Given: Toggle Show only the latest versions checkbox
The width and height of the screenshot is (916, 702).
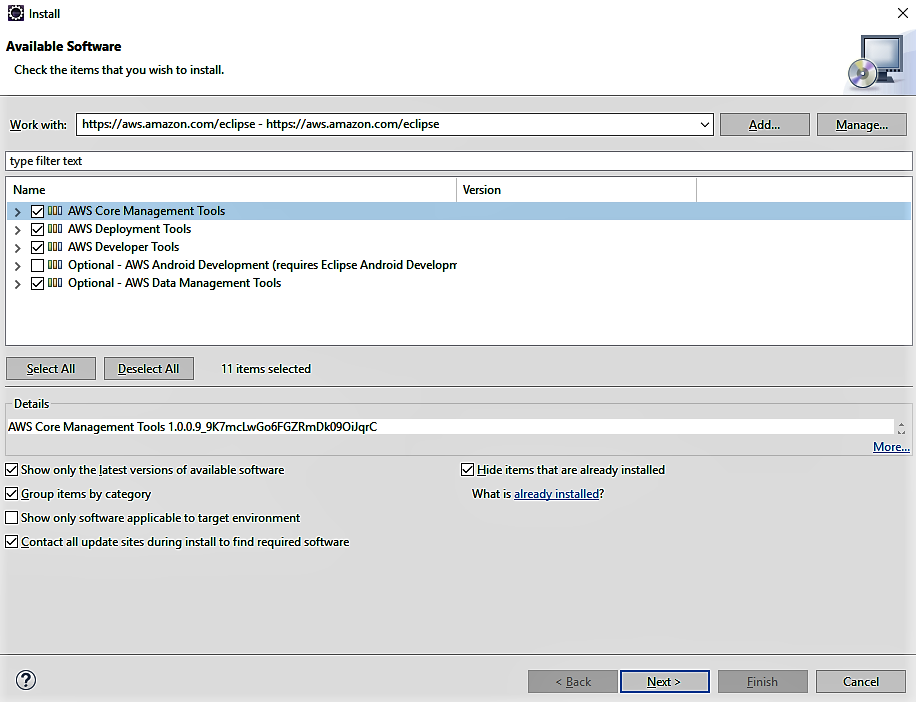Looking at the screenshot, I should (x=12, y=470).
